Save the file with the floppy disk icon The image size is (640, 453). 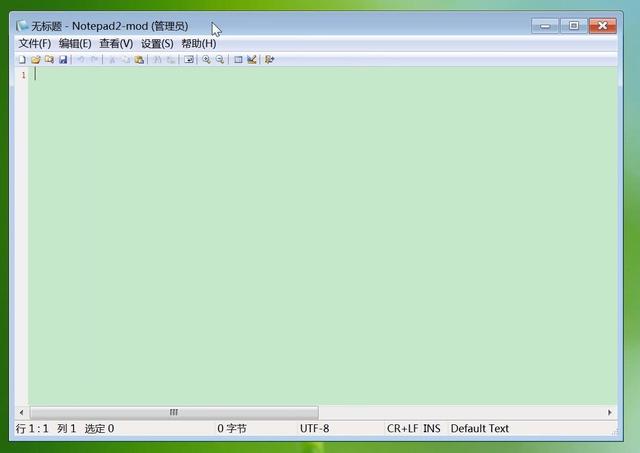[x=63, y=60]
